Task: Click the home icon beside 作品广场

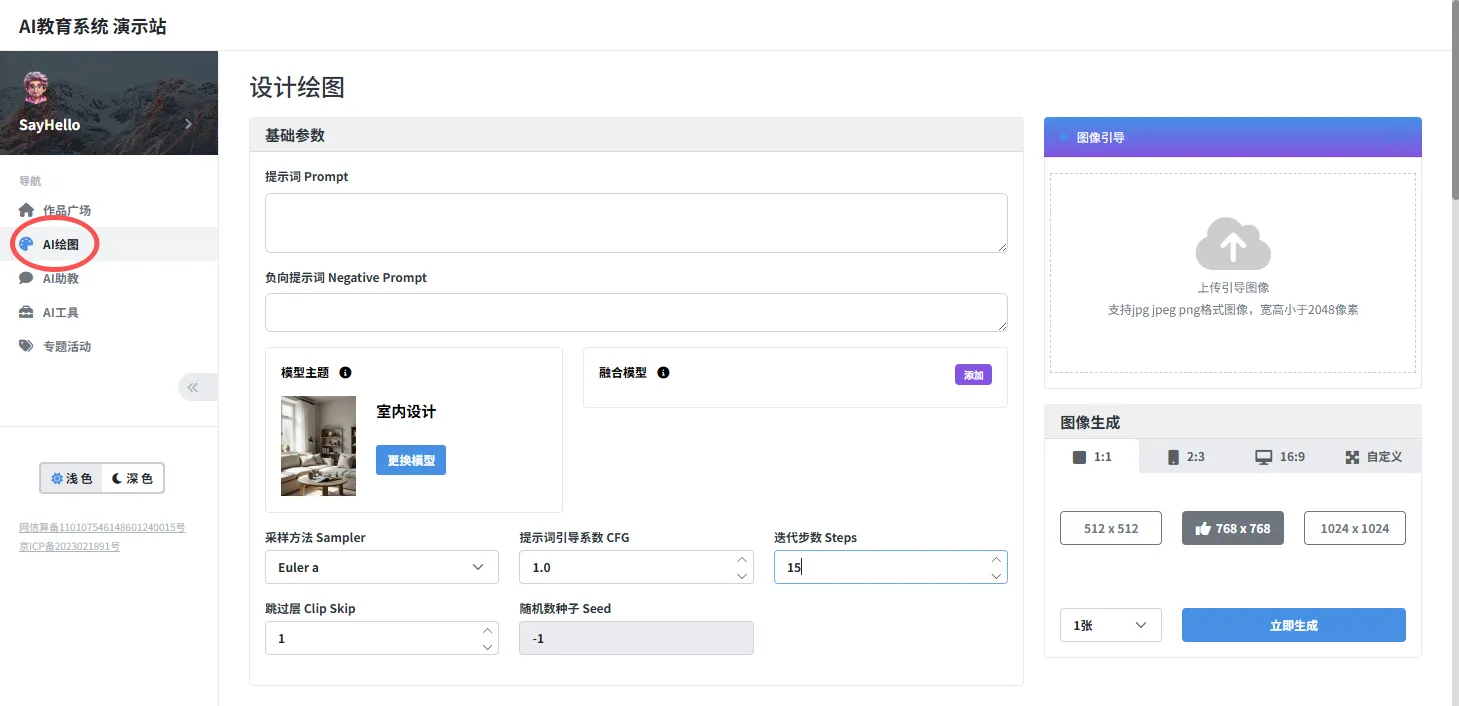Action: 27,210
